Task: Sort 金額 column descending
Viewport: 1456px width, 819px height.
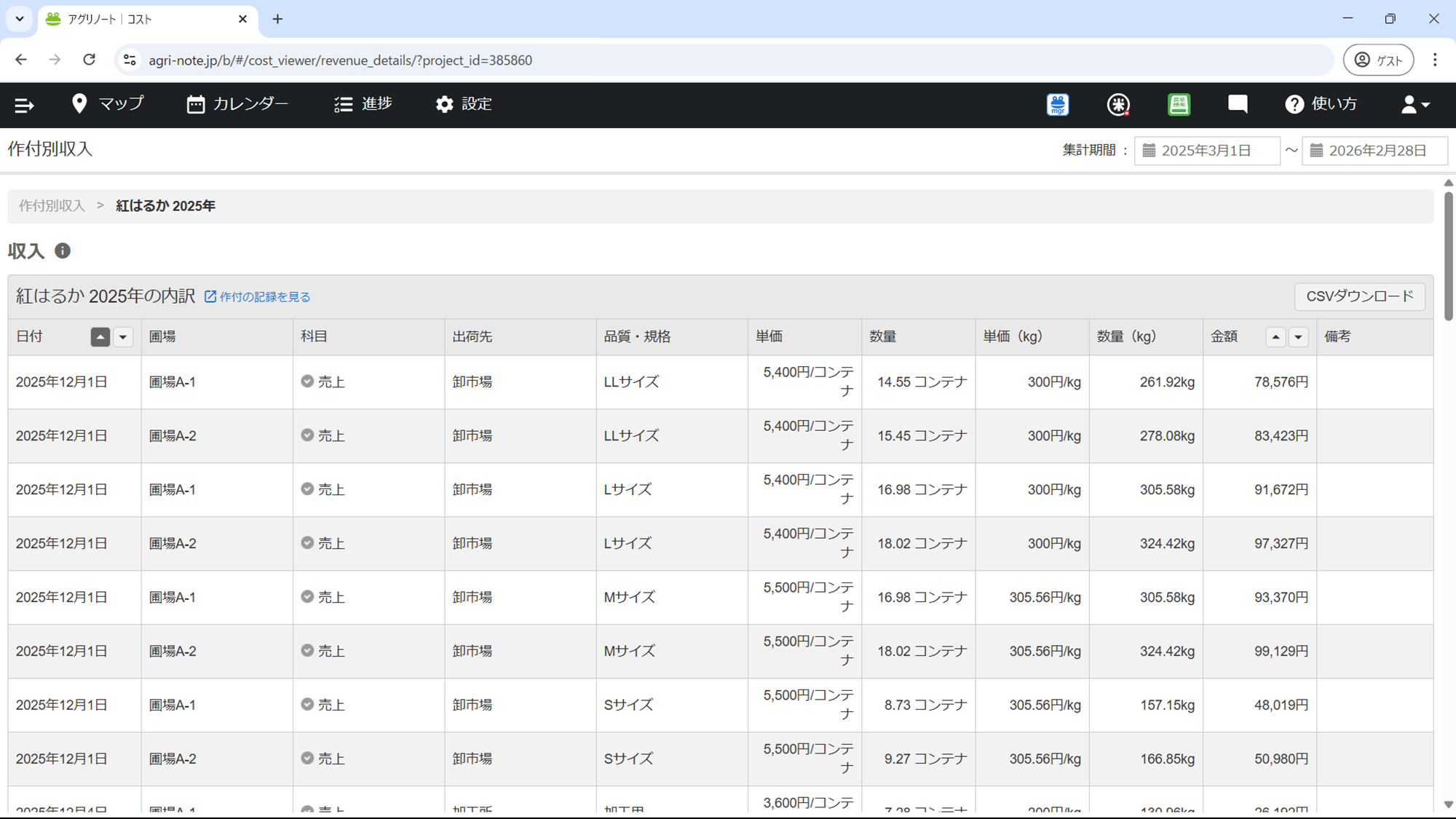Action: [x=1298, y=337]
